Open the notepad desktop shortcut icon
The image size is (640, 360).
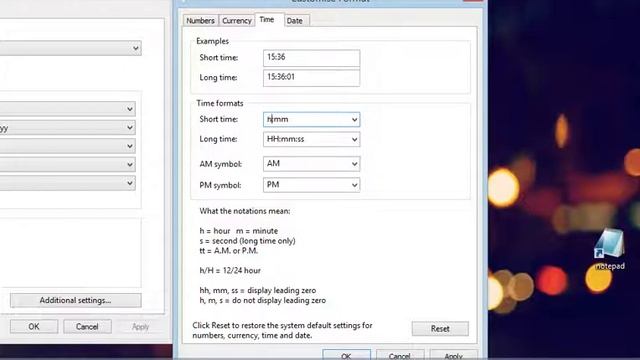click(609, 249)
